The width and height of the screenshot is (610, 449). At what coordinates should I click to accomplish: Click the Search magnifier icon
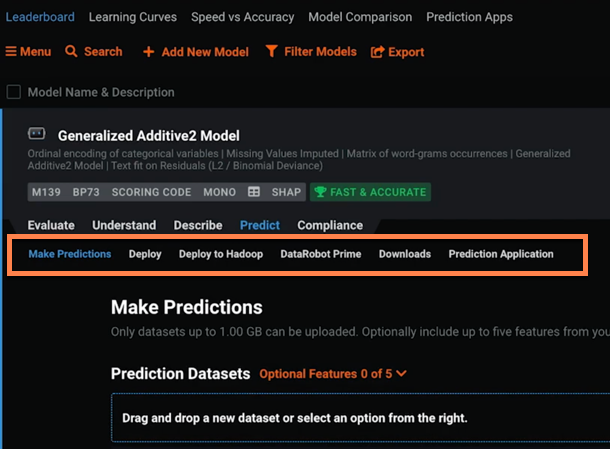click(71, 51)
